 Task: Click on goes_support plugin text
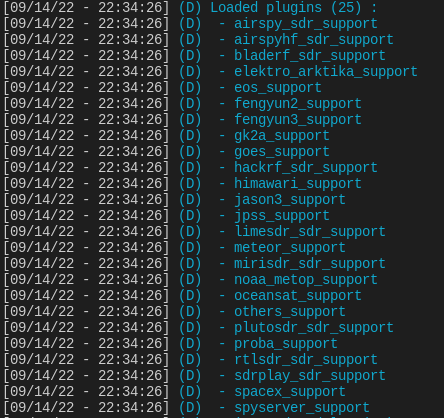tap(282, 152)
